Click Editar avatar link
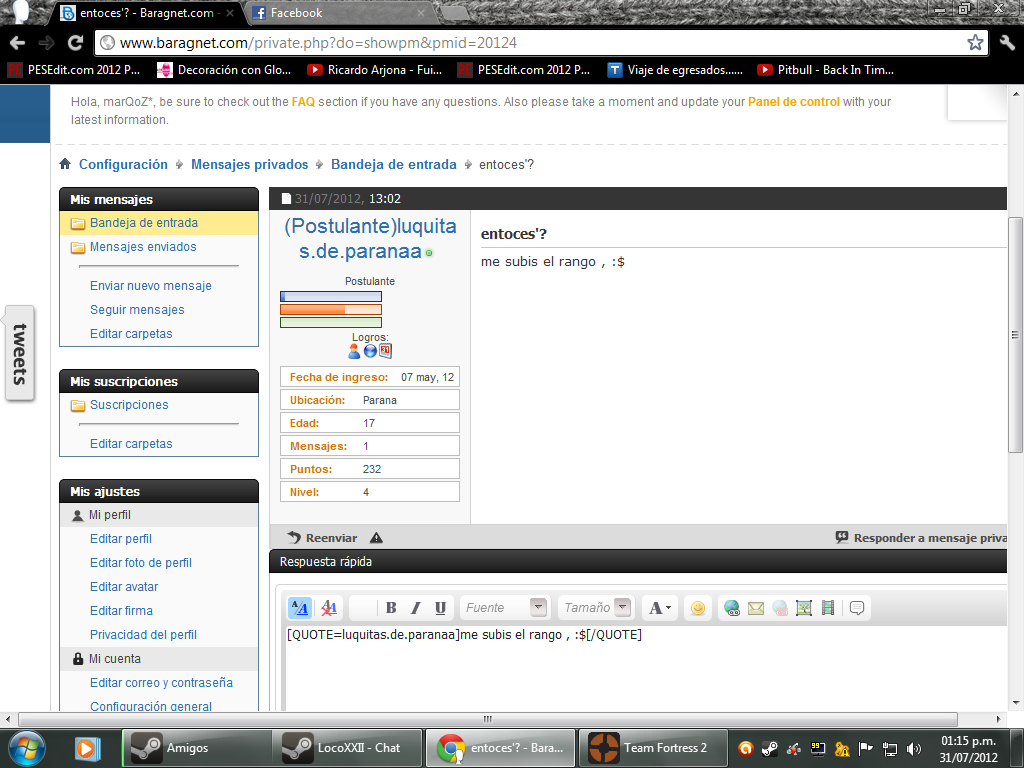 click(124, 586)
